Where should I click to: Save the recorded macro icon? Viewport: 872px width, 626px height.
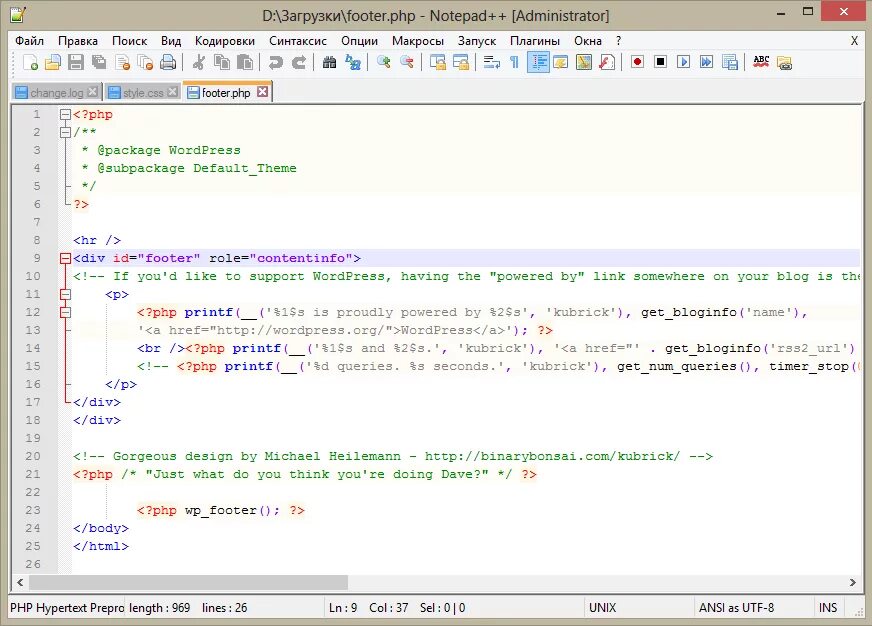(x=730, y=62)
